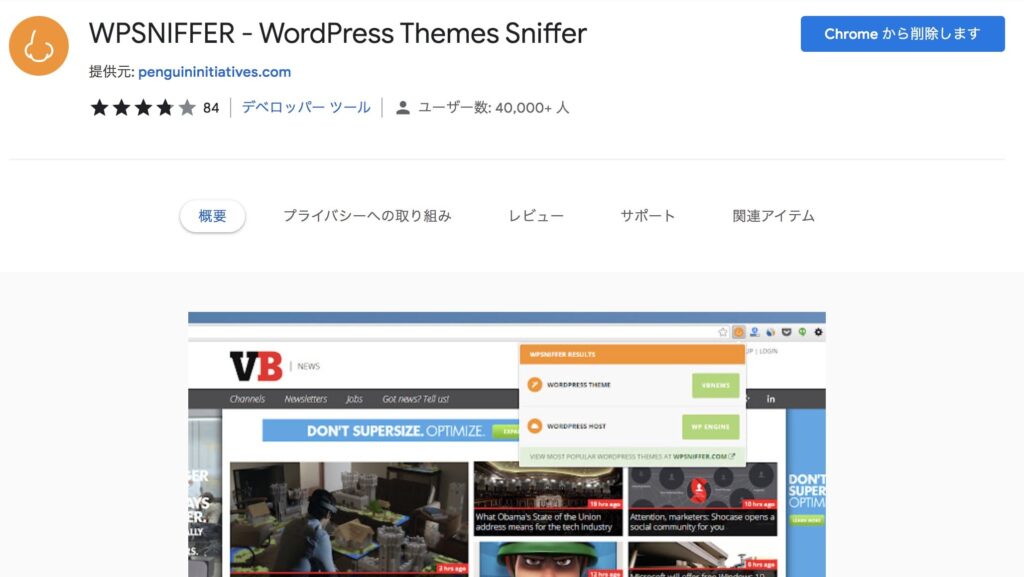Open the penguininitiatives.com provider link
The width and height of the screenshot is (1024, 577).
[214, 72]
